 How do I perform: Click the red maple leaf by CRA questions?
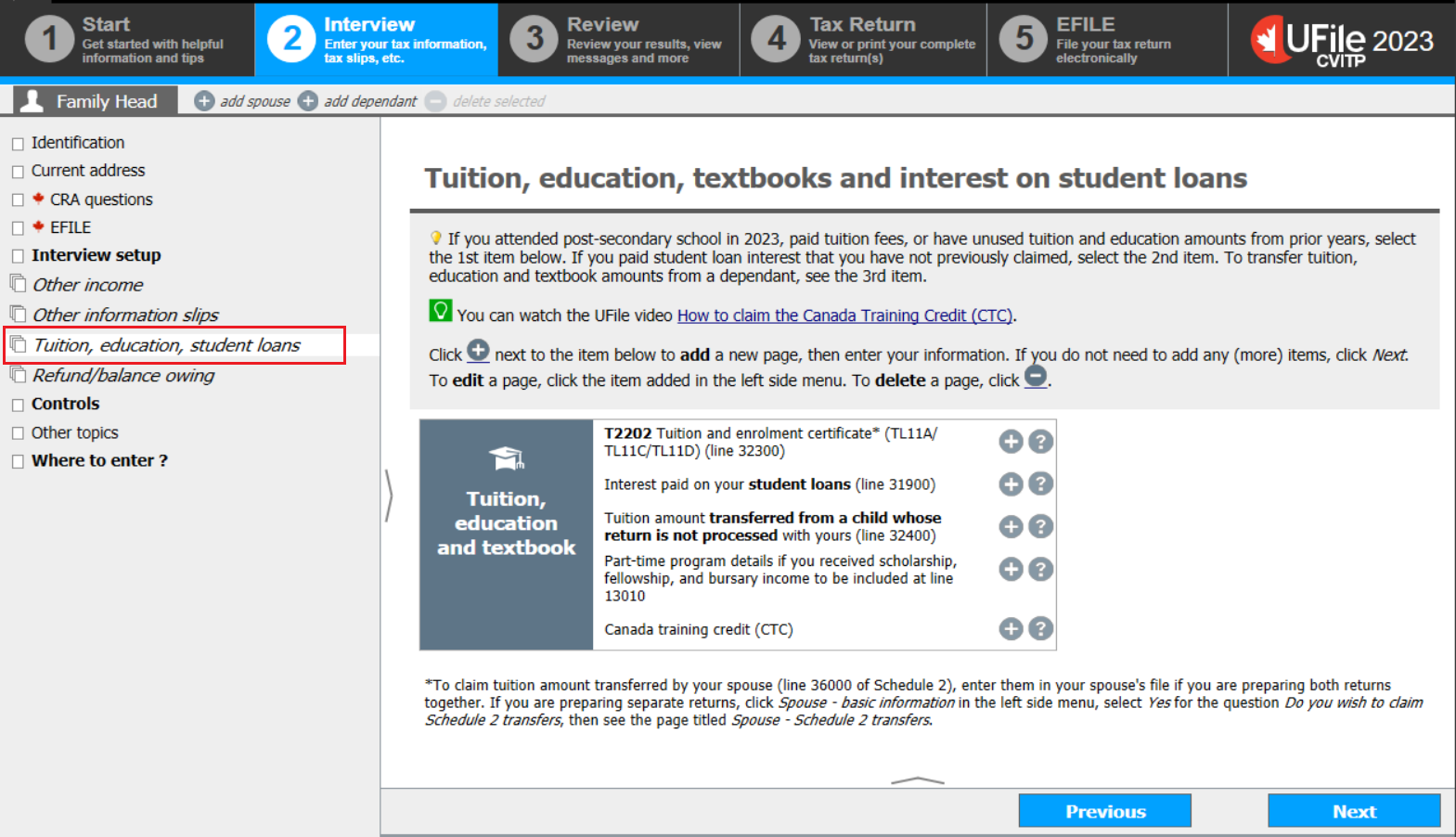(38, 198)
